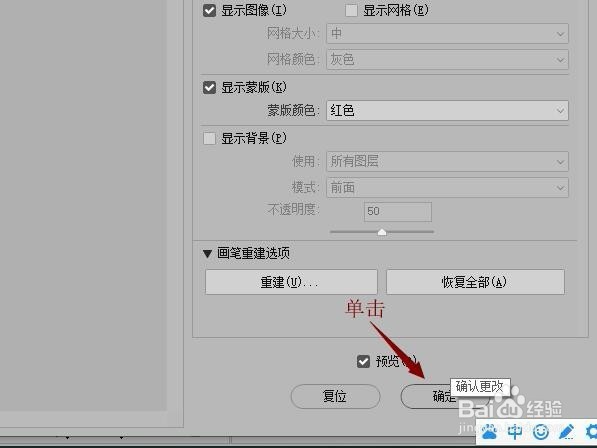Viewport: 597px width, 448px height.
Task: Click the 重建(U)... button
Action: tap(291, 282)
